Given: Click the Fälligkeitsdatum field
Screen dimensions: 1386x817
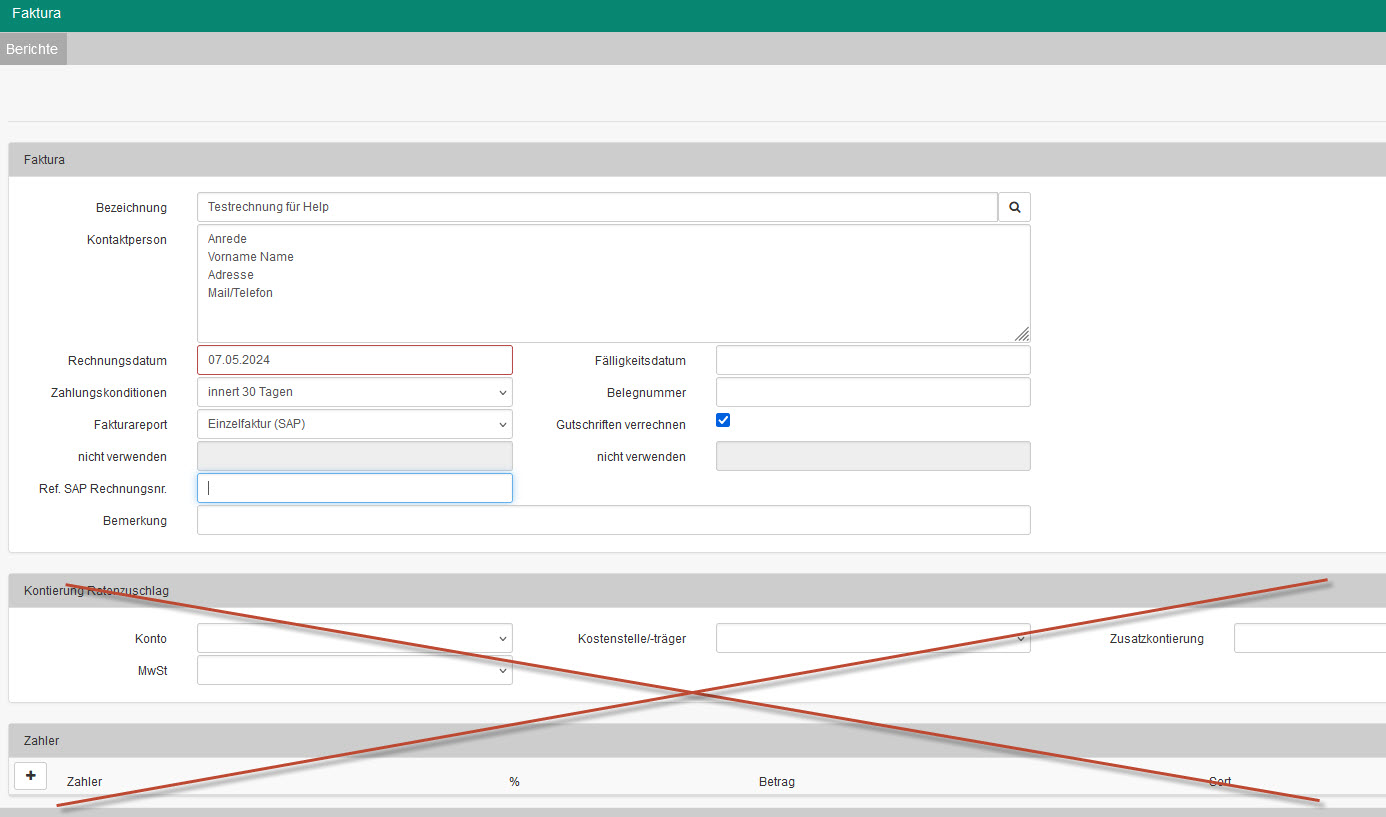Looking at the screenshot, I should click(873, 360).
